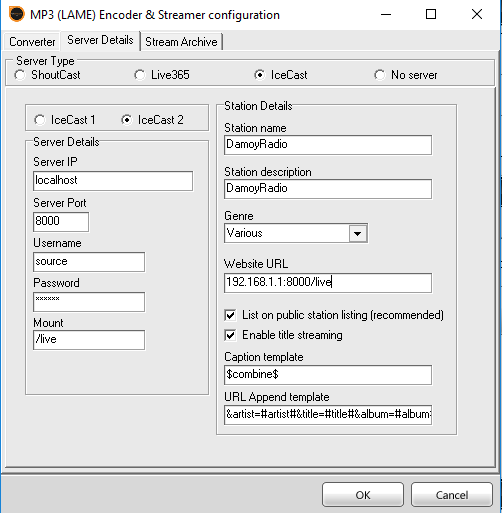Click the Mount label text
The width and height of the screenshot is (502, 513).
48,323
